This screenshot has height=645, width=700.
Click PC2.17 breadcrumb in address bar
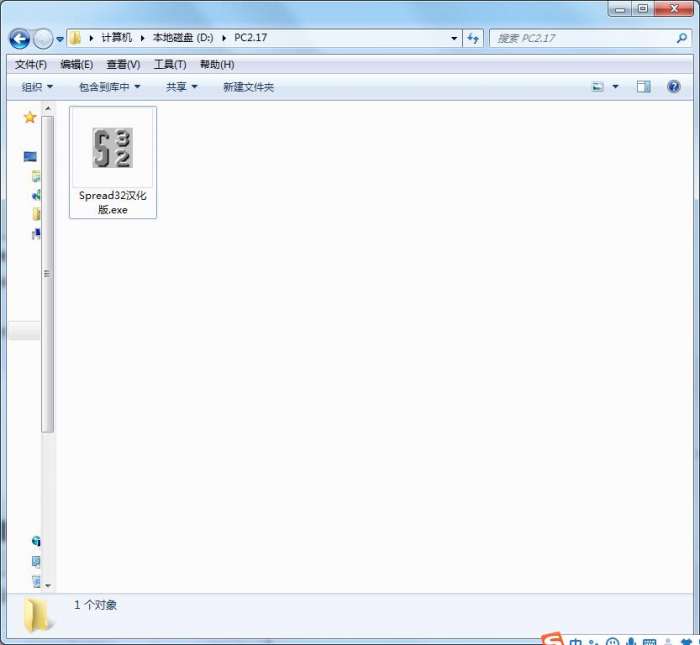point(250,38)
